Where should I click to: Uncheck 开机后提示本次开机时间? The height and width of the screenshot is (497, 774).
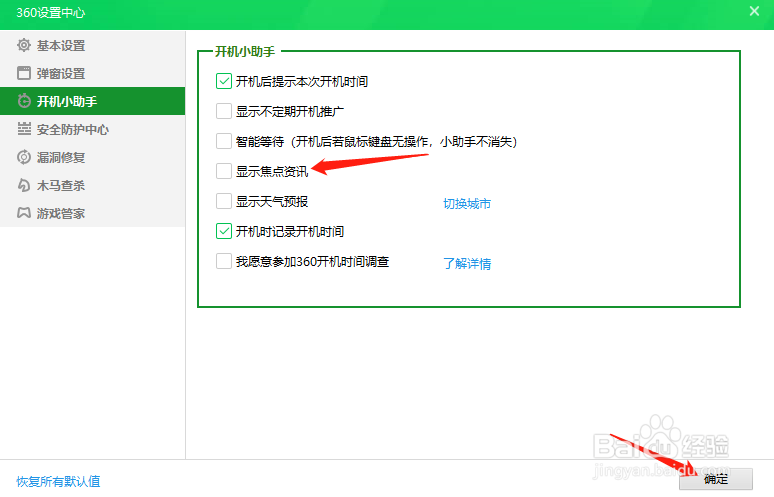[224, 81]
